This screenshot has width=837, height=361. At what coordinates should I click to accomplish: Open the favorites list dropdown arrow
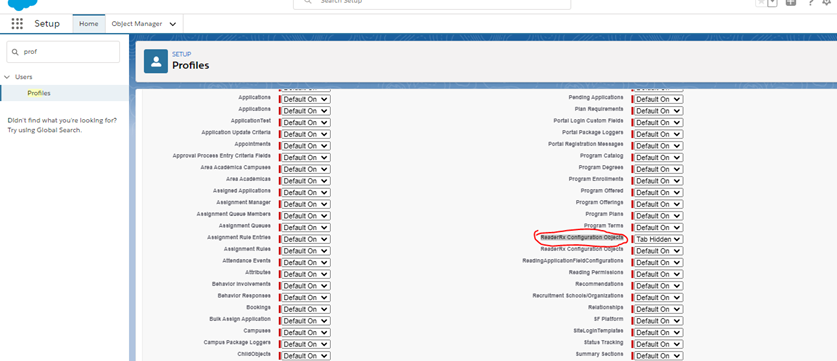[772, 3]
